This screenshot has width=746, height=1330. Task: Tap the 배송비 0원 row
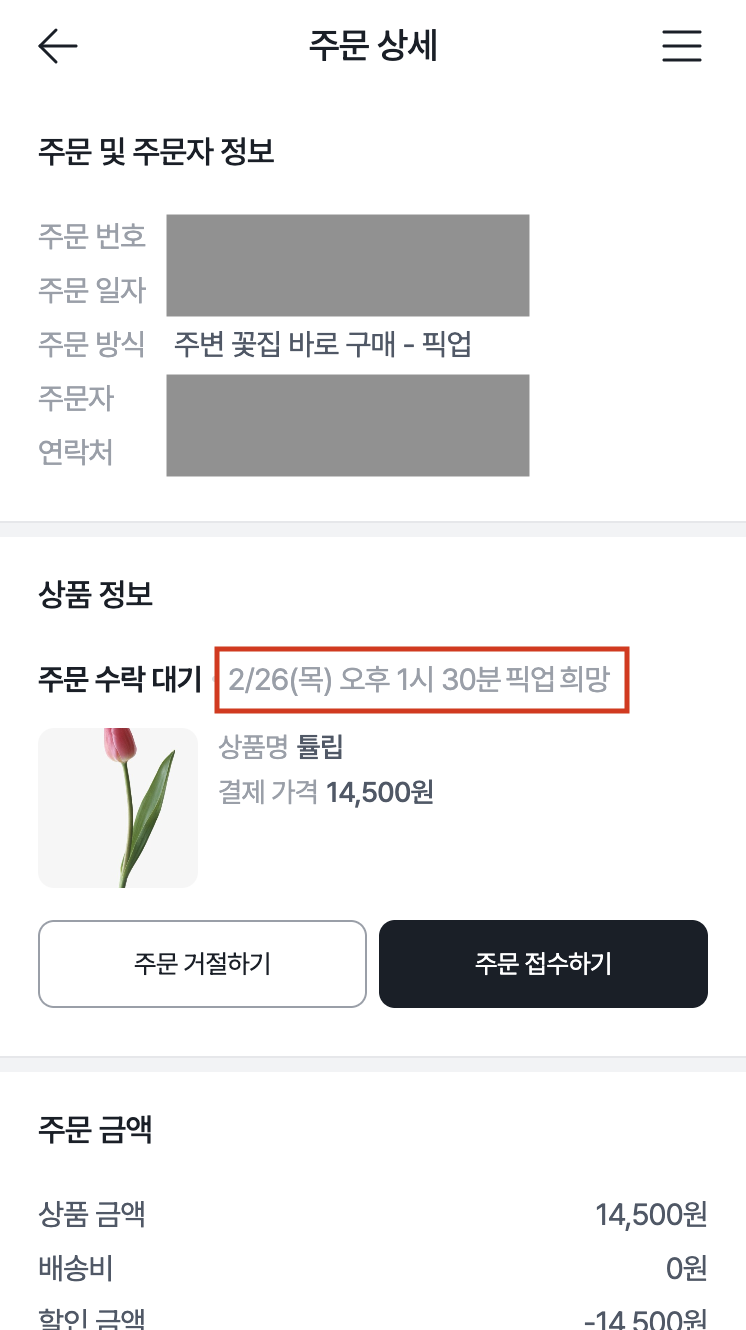point(372,1268)
